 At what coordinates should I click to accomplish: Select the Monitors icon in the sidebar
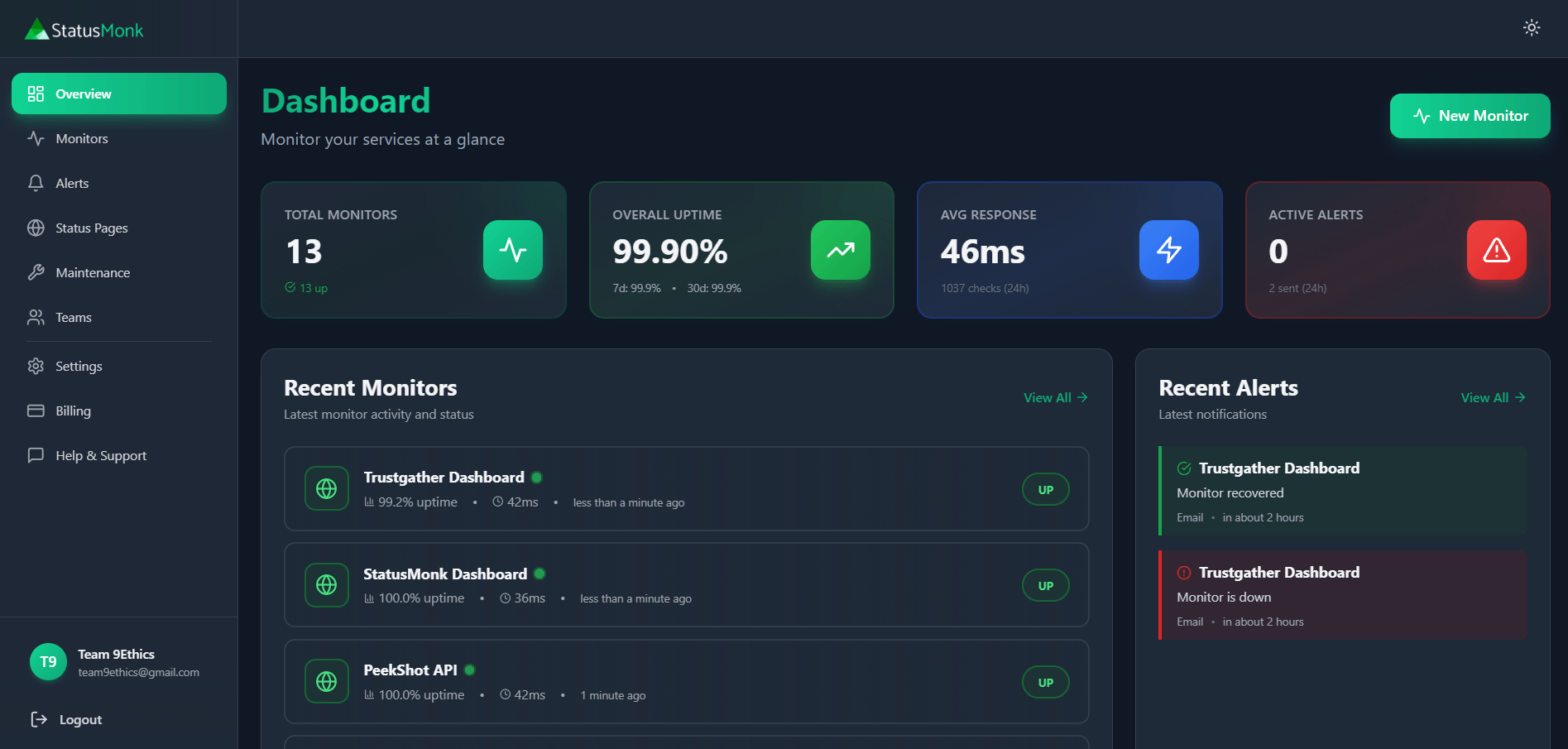36,138
